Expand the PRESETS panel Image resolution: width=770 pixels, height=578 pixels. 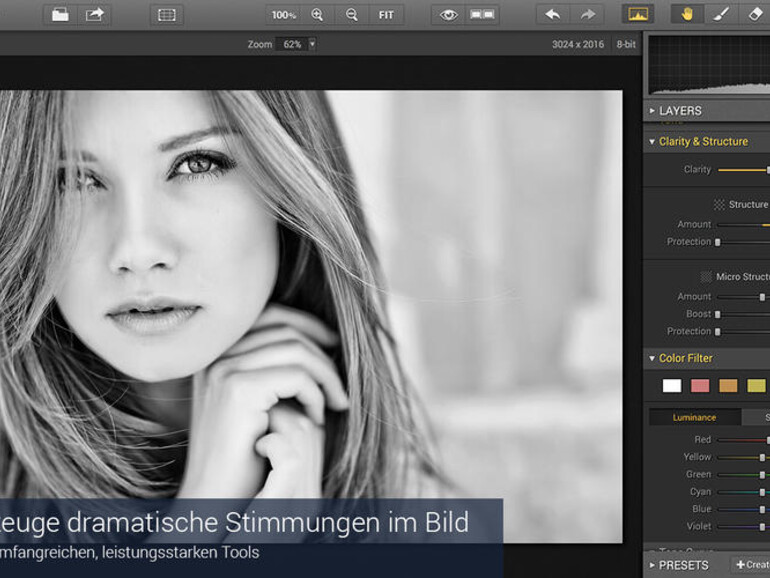[x=683, y=565]
